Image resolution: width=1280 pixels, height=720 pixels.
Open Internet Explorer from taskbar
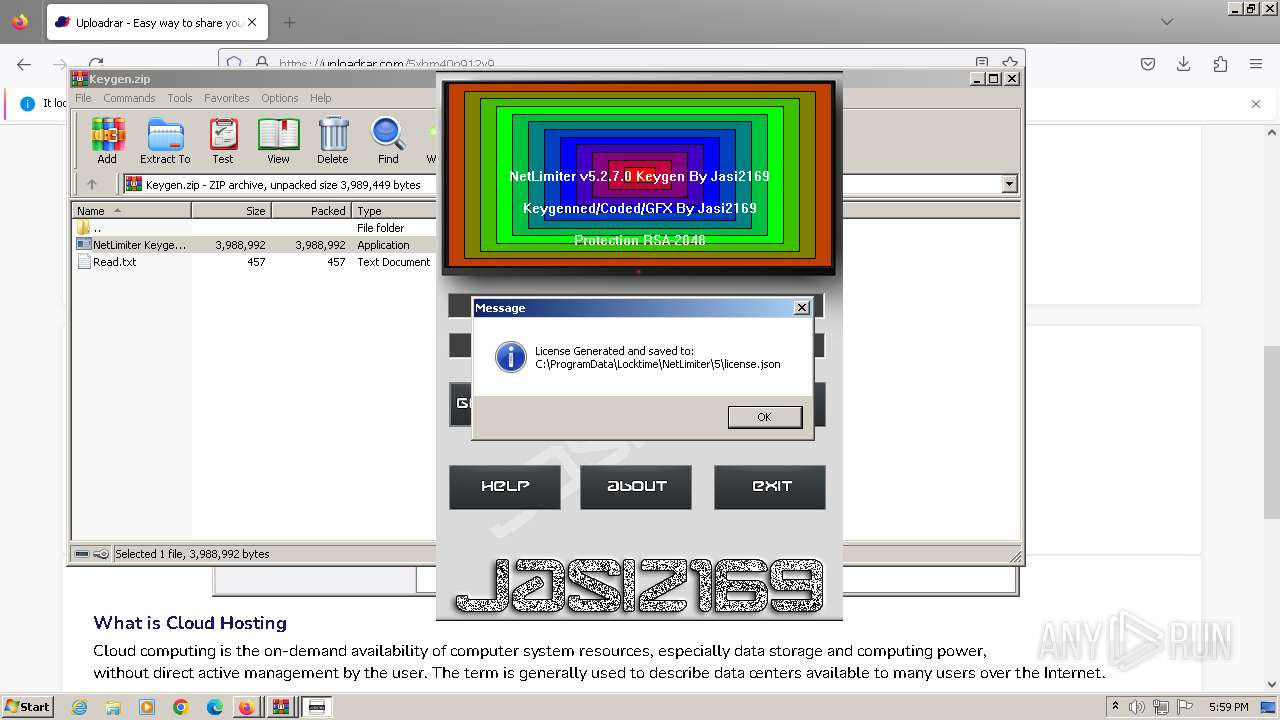tap(79, 707)
